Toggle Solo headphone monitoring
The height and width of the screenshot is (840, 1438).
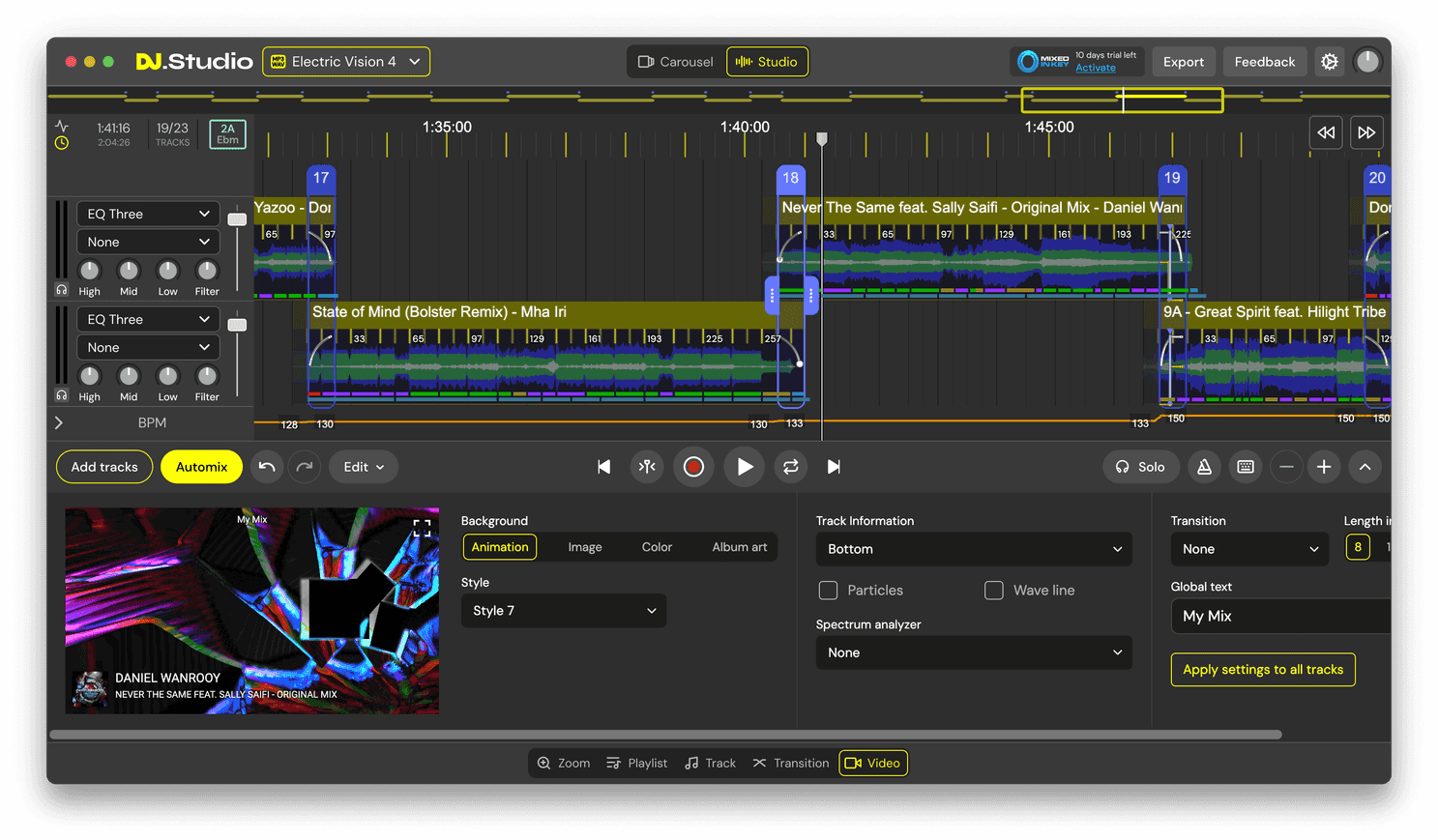1140,467
